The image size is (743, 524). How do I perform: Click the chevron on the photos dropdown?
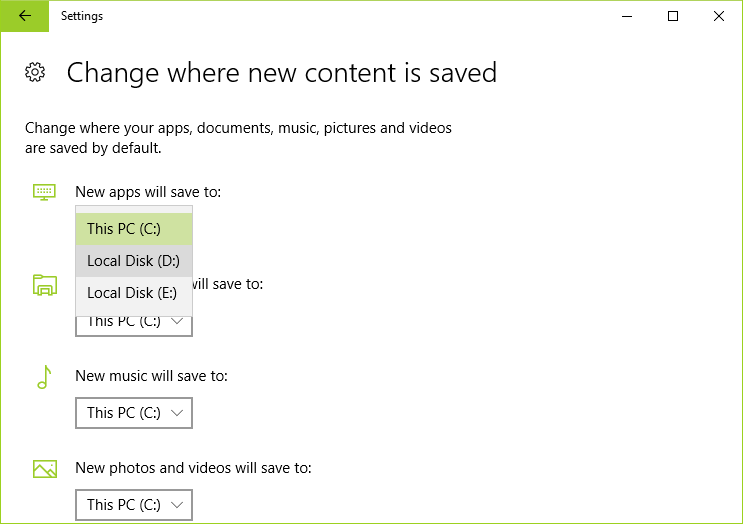click(x=177, y=505)
